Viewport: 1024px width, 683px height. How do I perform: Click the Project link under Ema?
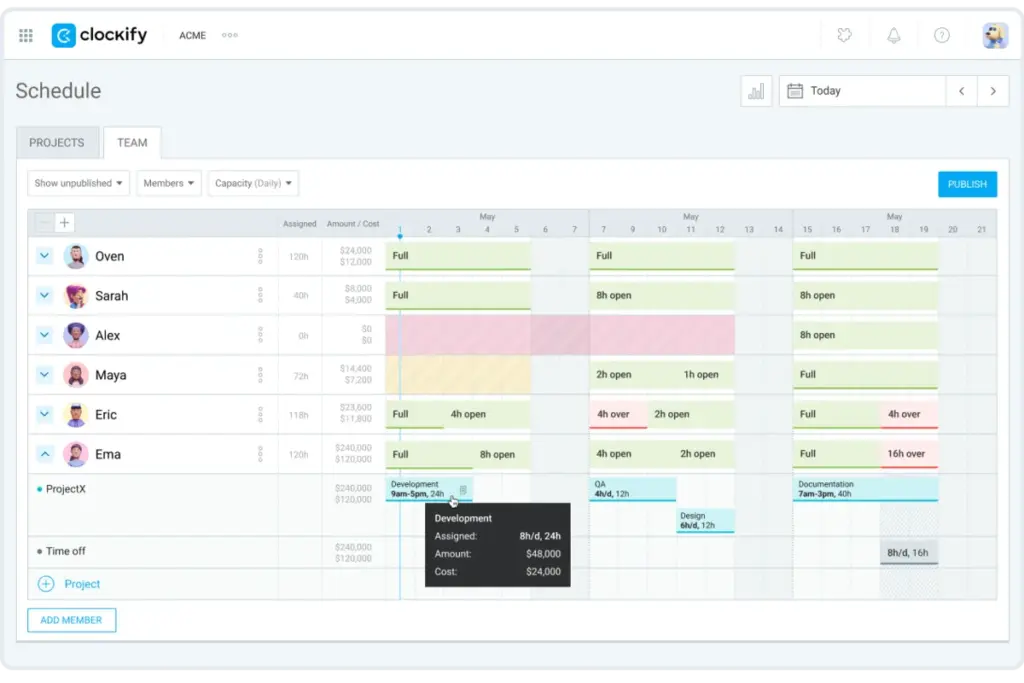coord(82,584)
